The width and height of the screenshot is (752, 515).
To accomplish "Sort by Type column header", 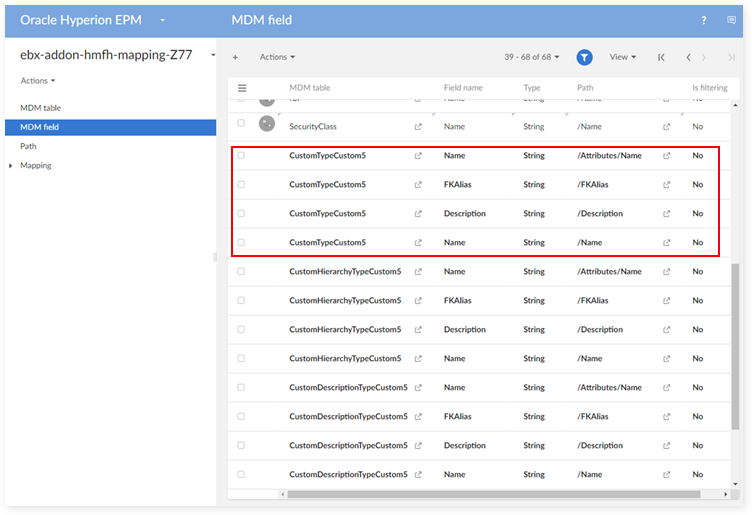I will [531, 88].
